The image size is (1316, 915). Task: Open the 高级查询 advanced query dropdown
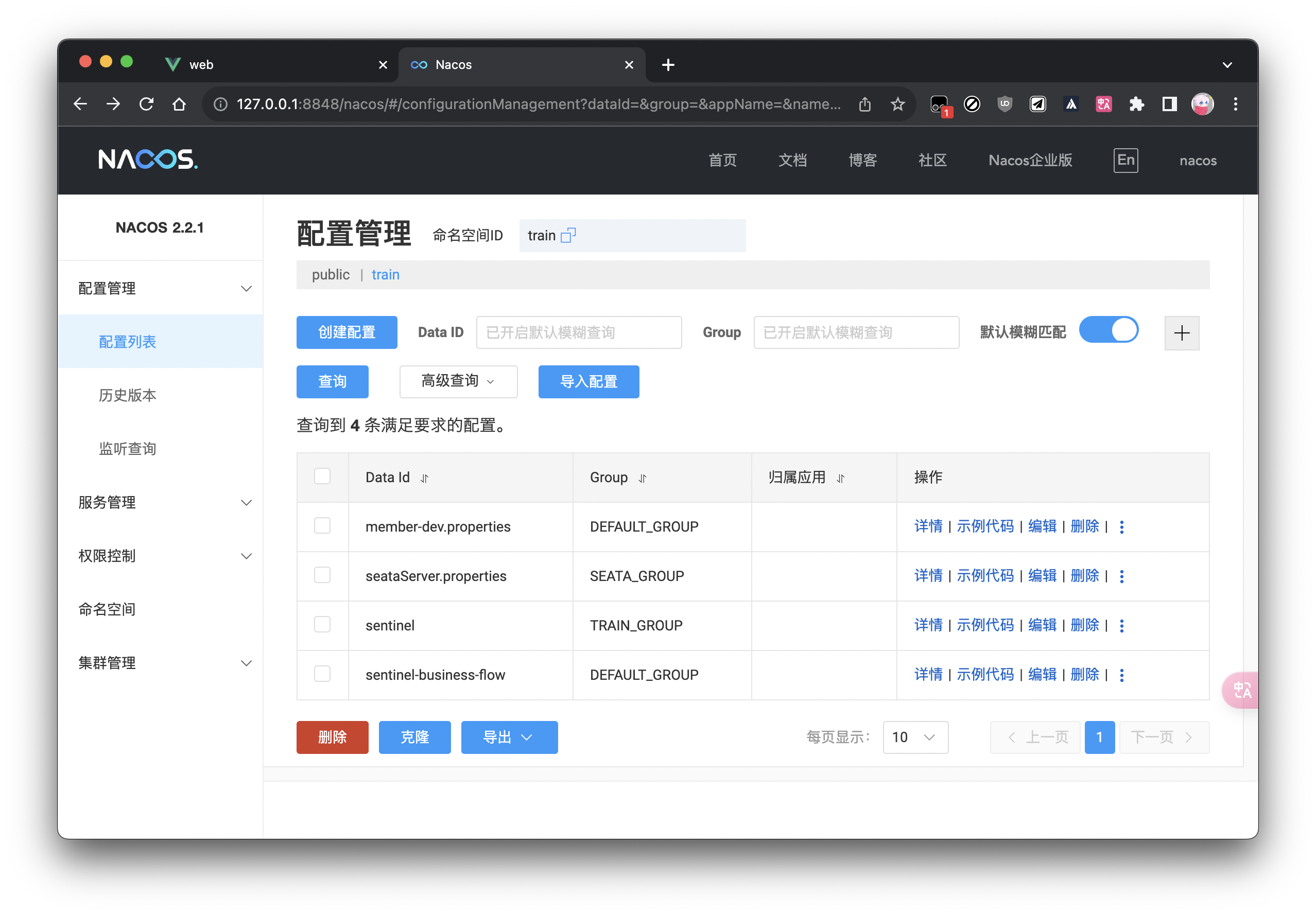tap(458, 381)
